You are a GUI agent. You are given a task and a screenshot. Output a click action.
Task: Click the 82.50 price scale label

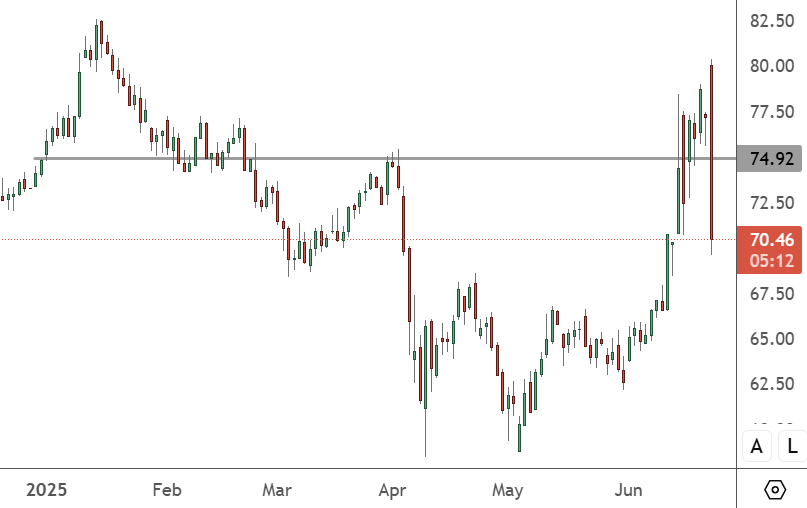(x=771, y=21)
